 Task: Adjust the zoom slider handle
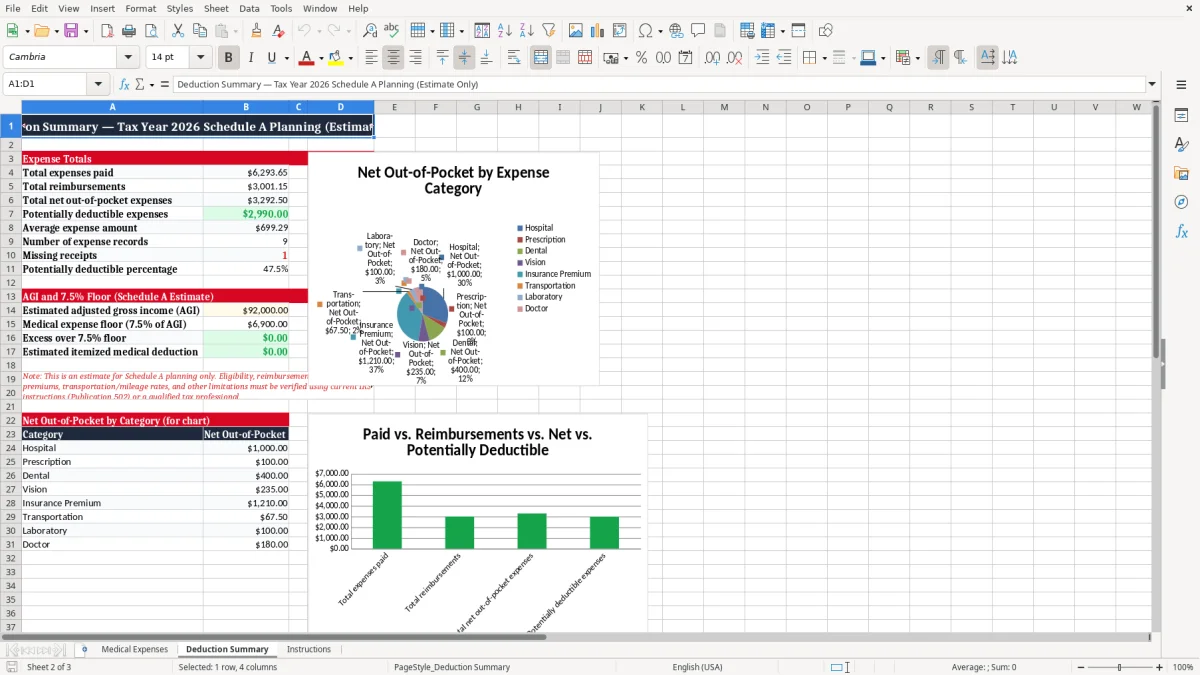(1120, 667)
